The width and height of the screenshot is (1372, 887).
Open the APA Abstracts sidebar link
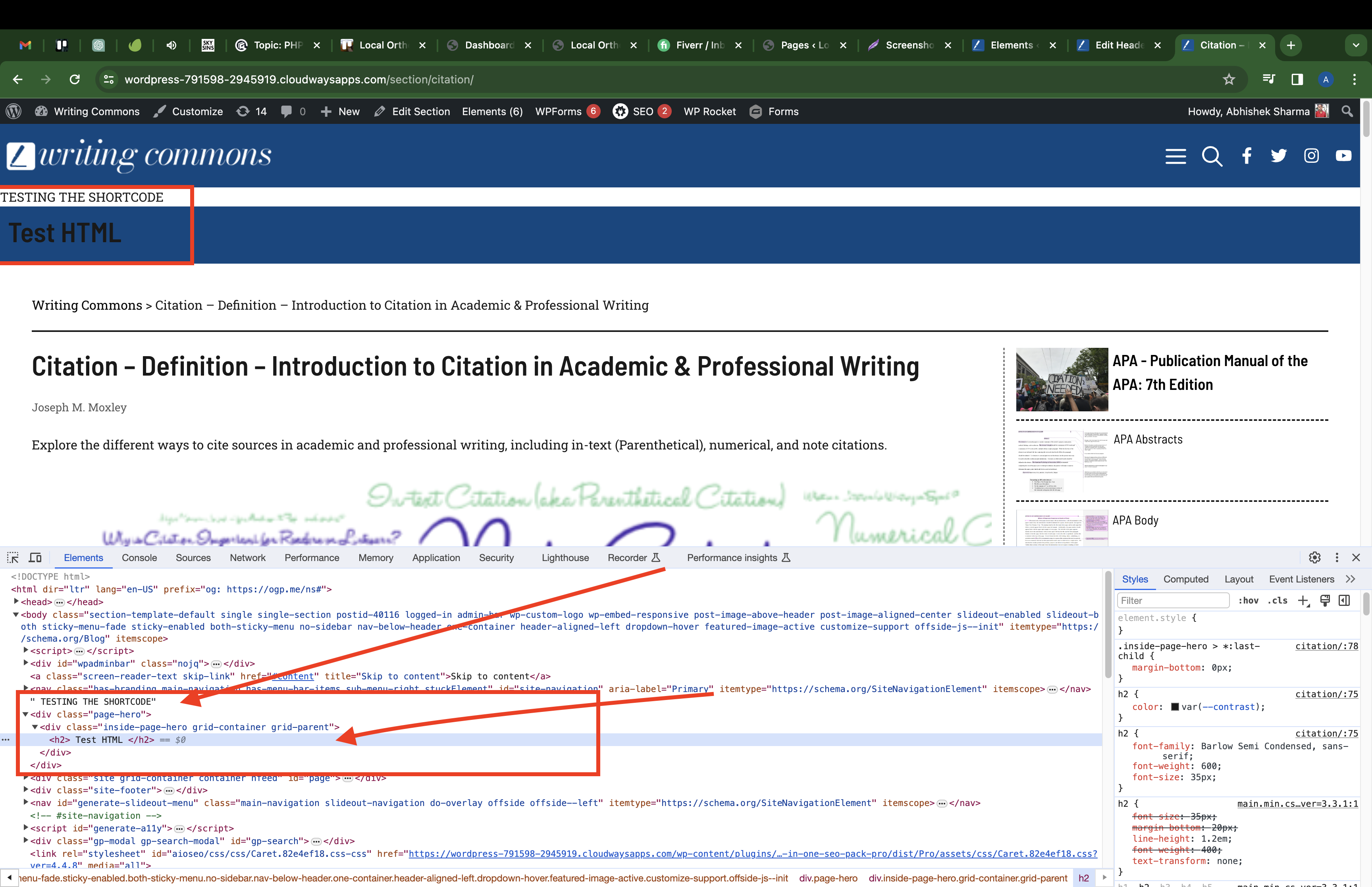point(1147,440)
